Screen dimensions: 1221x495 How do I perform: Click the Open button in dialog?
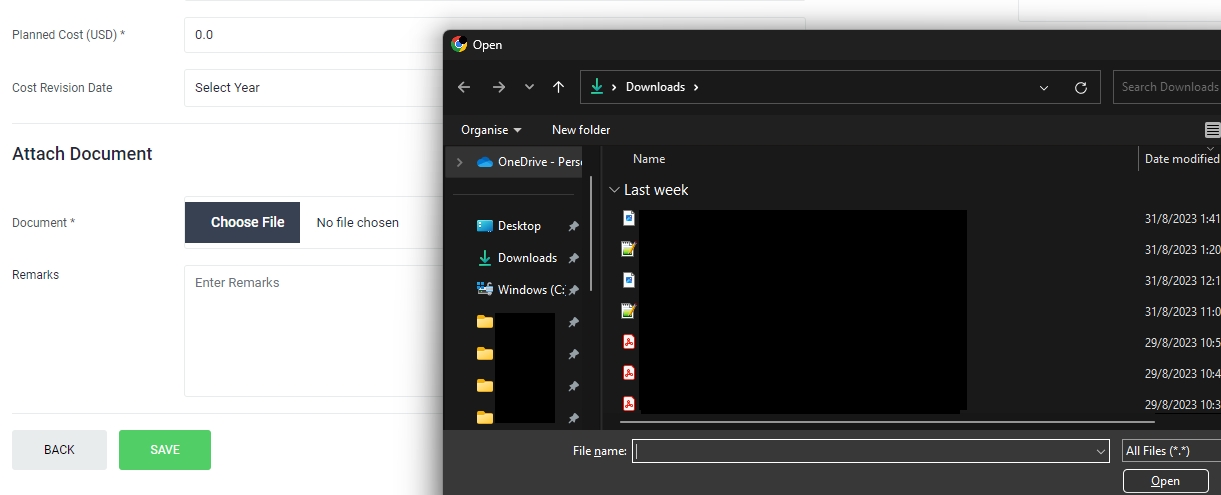(x=1165, y=481)
